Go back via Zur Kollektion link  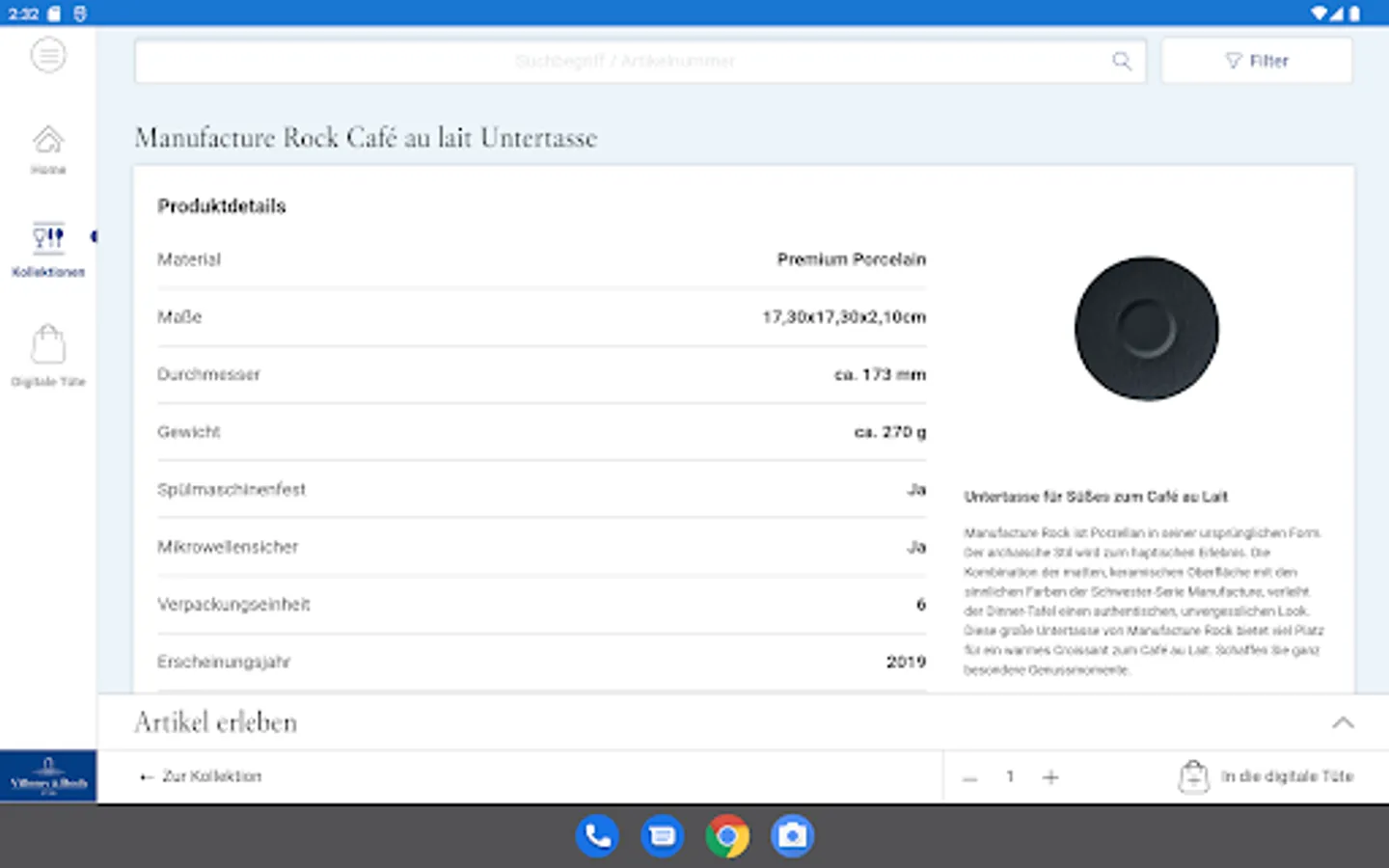click(x=201, y=776)
